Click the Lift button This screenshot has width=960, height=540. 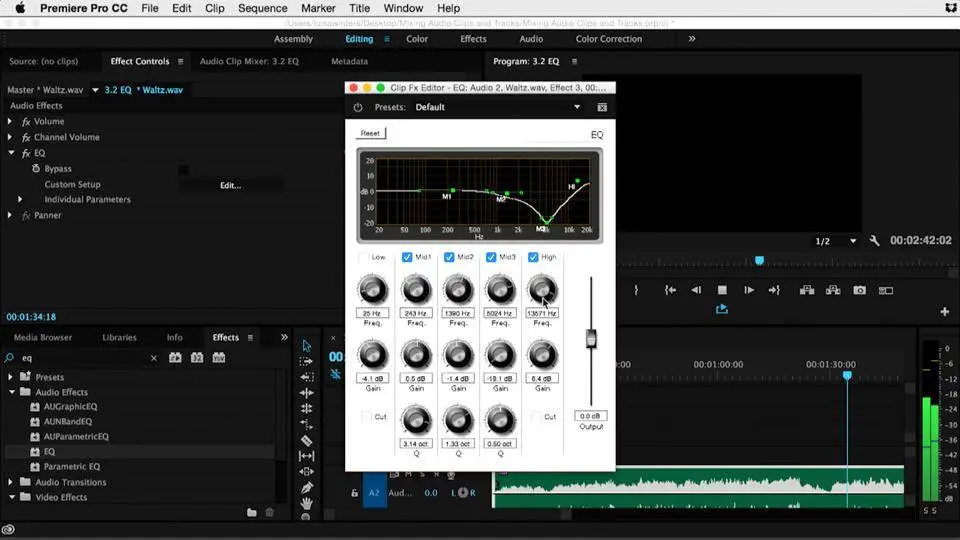(x=807, y=290)
